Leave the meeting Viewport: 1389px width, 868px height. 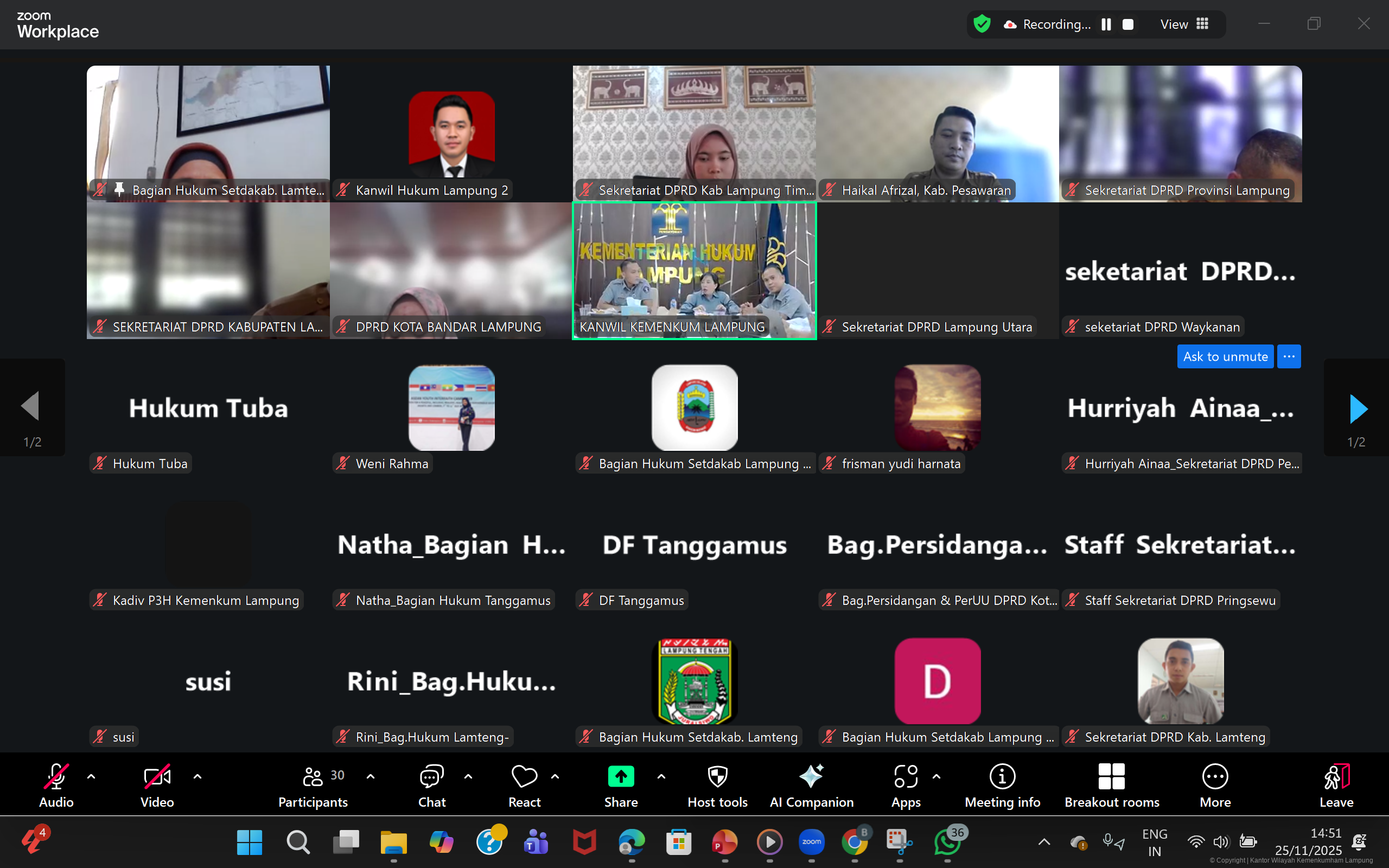click(1336, 786)
